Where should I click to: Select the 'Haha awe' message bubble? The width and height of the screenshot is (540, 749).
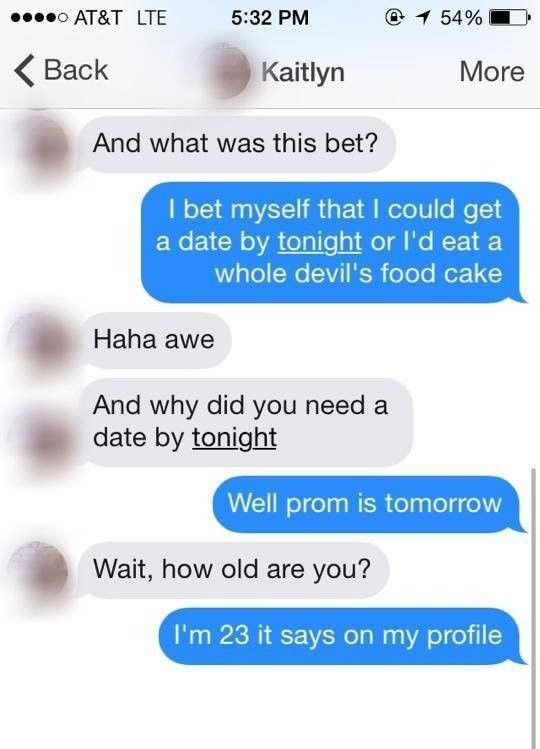[x=155, y=340]
